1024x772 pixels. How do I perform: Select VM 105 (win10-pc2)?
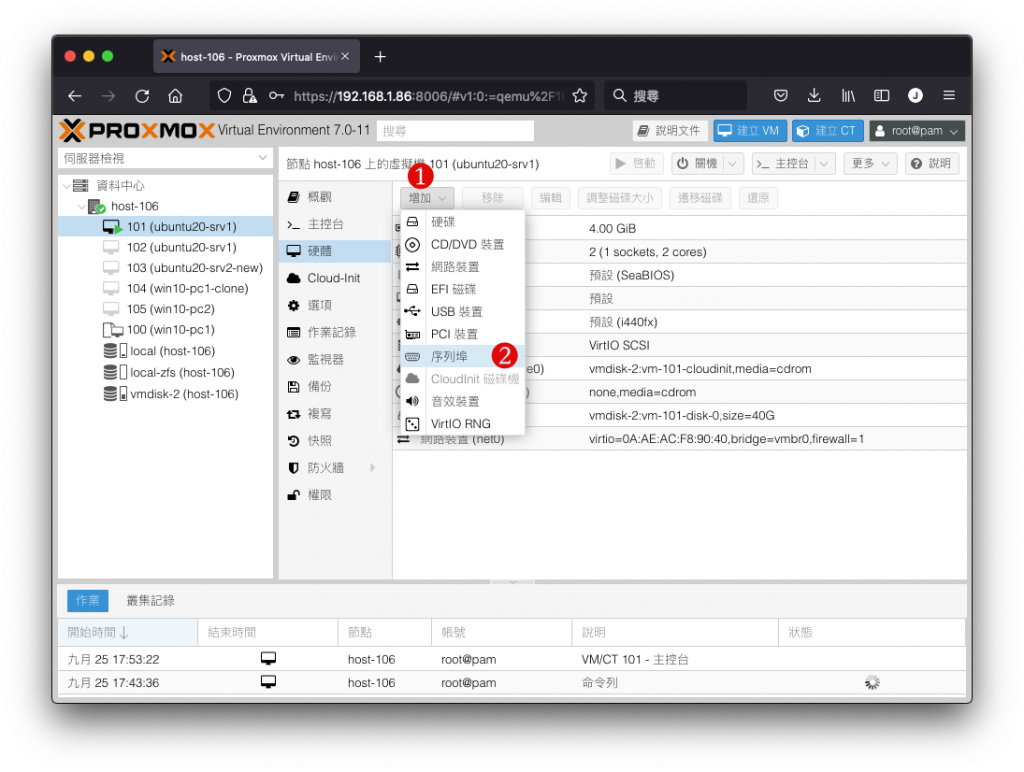point(166,309)
